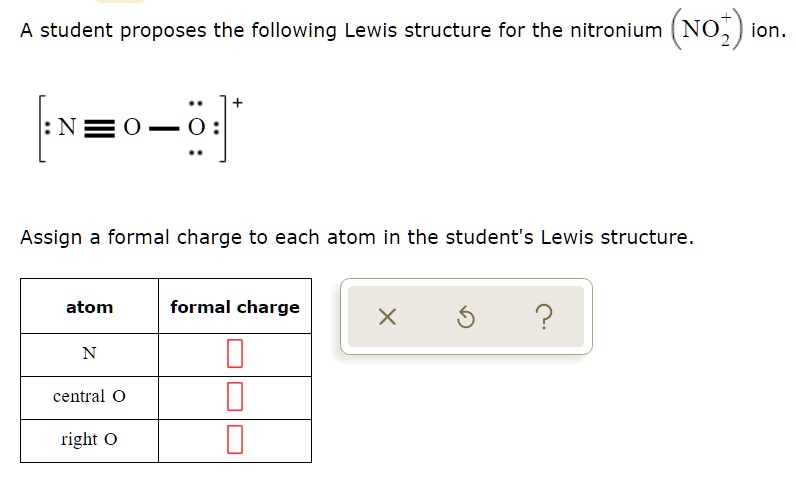Screen dimensions: 796x497
Task: Select the N row label in the table
Action: (x=89, y=353)
